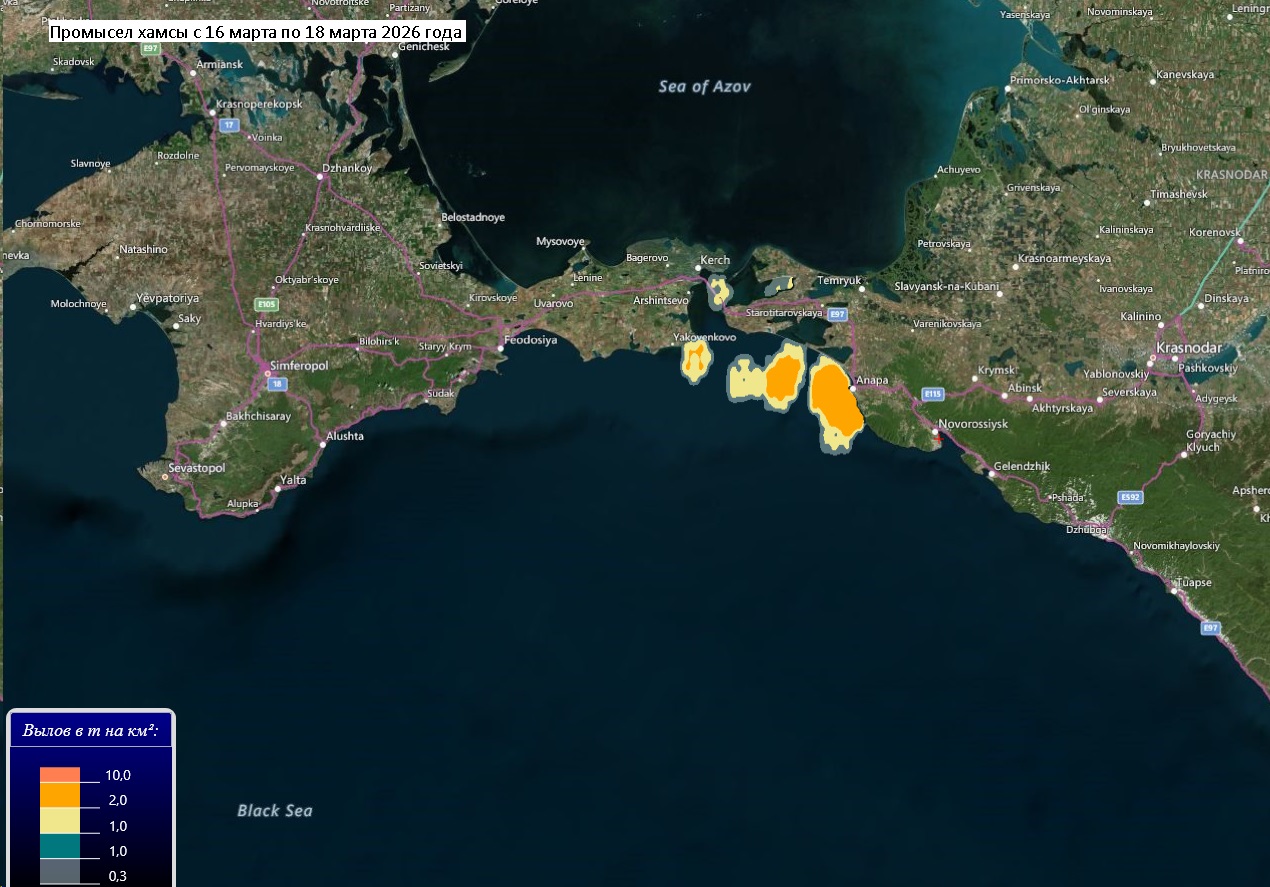Click the E115 road shield near Anapa
1270x887 pixels.
pos(933,394)
